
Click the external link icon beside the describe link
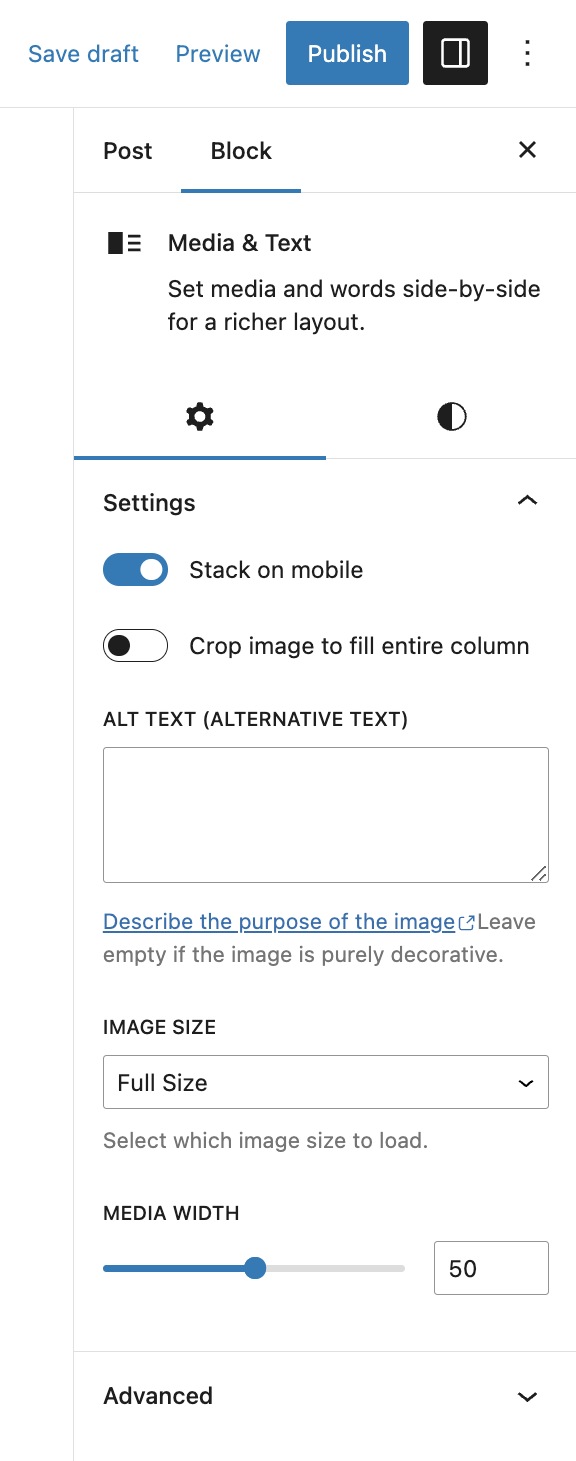(465, 921)
